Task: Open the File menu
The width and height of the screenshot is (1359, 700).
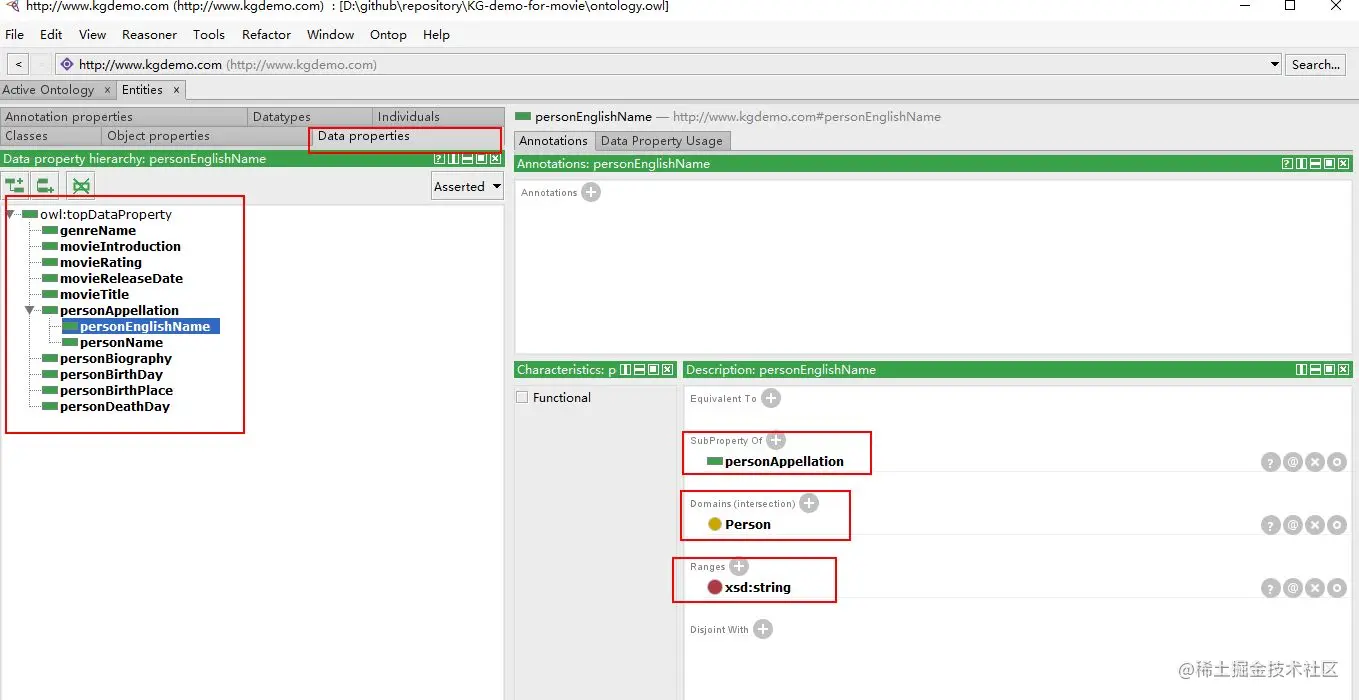Action: point(15,34)
